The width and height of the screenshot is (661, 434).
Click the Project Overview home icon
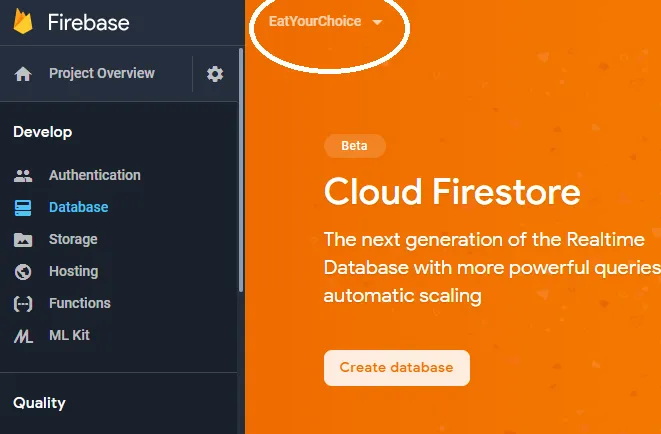(x=23, y=74)
